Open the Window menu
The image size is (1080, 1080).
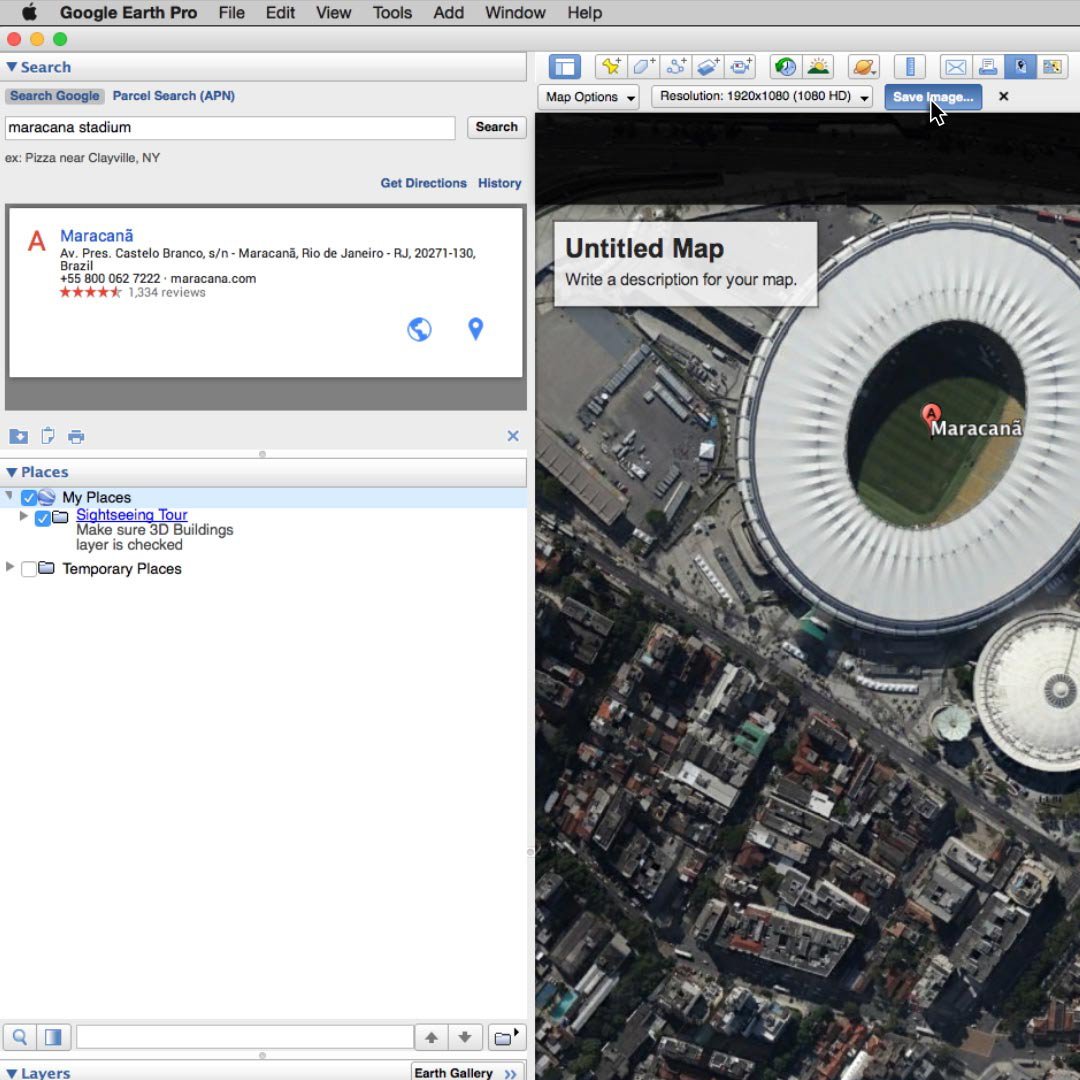(x=515, y=12)
